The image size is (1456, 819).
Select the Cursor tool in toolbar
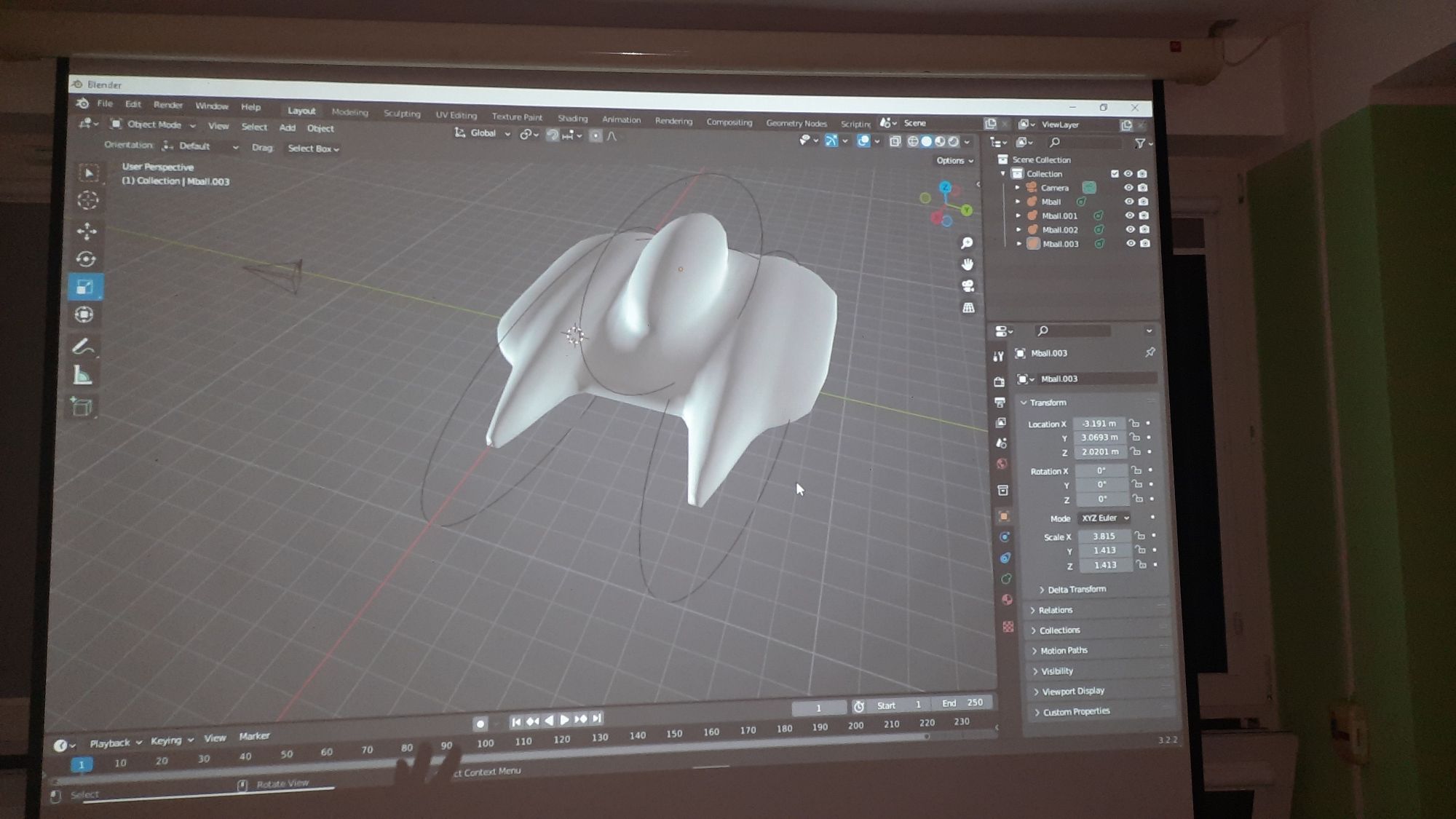(87, 200)
